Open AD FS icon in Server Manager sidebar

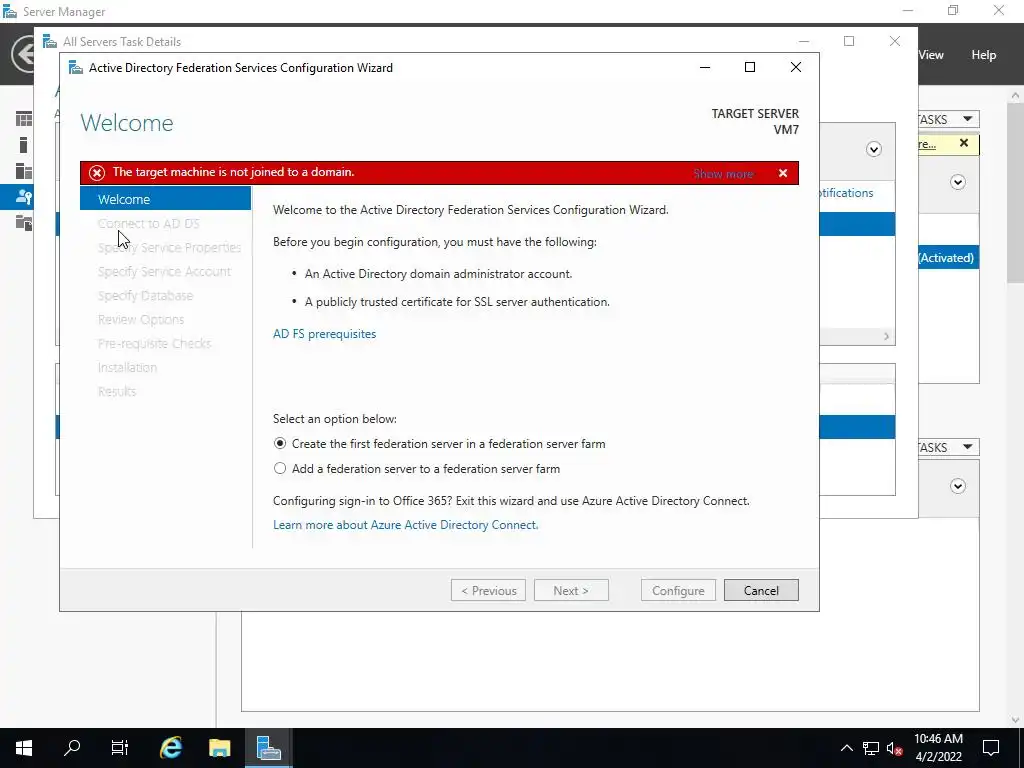(x=24, y=196)
